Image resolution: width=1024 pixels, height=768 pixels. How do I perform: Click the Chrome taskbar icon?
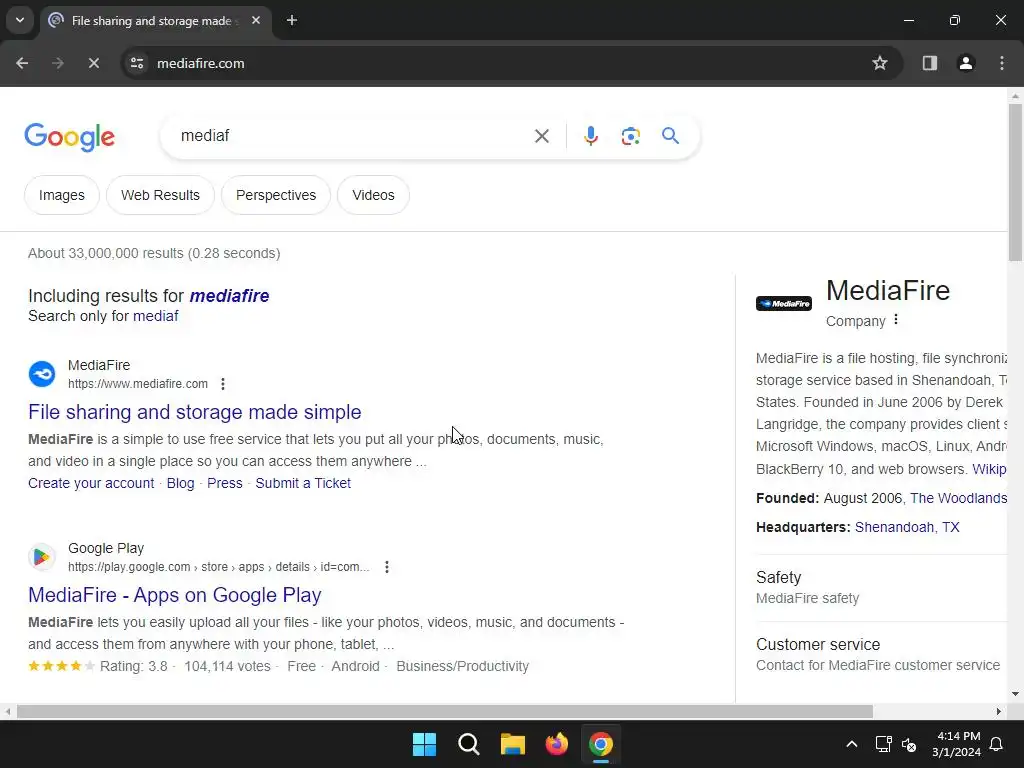point(601,744)
